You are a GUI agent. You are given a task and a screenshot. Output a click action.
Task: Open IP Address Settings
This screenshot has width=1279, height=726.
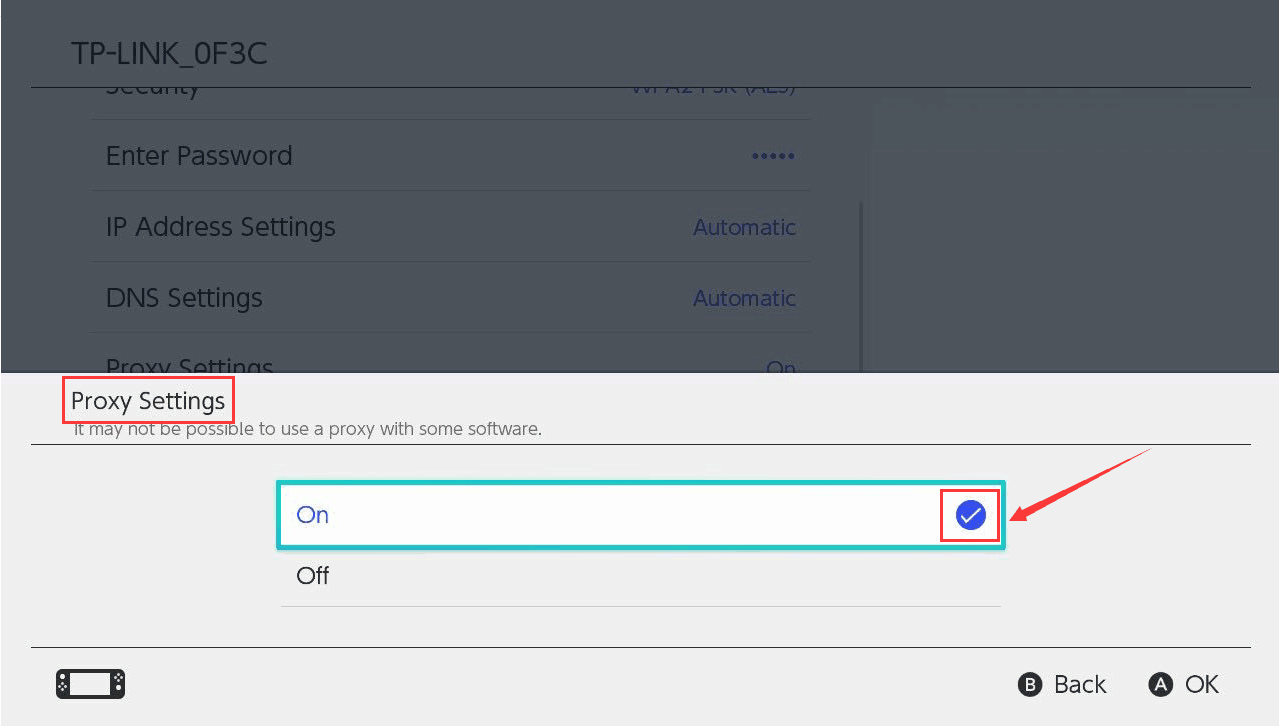[x=450, y=227]
